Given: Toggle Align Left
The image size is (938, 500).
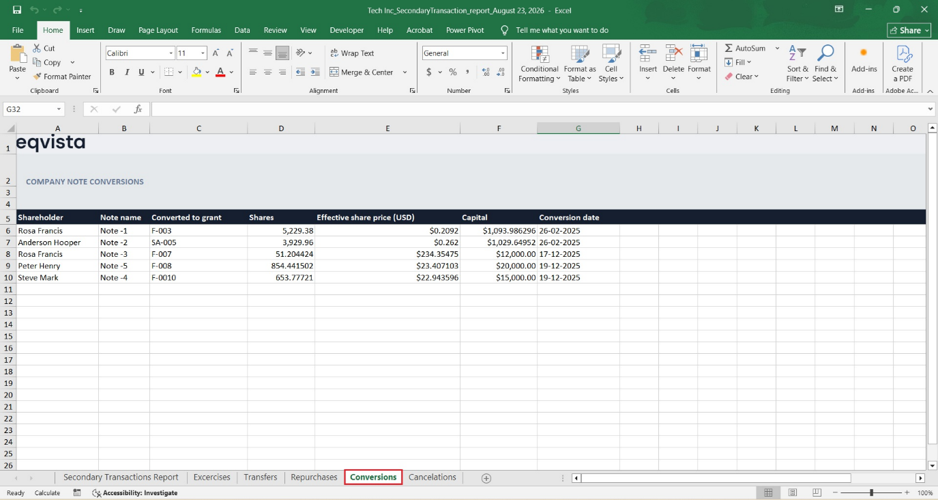Looking at the screenshot, I should tap(253, 72).
